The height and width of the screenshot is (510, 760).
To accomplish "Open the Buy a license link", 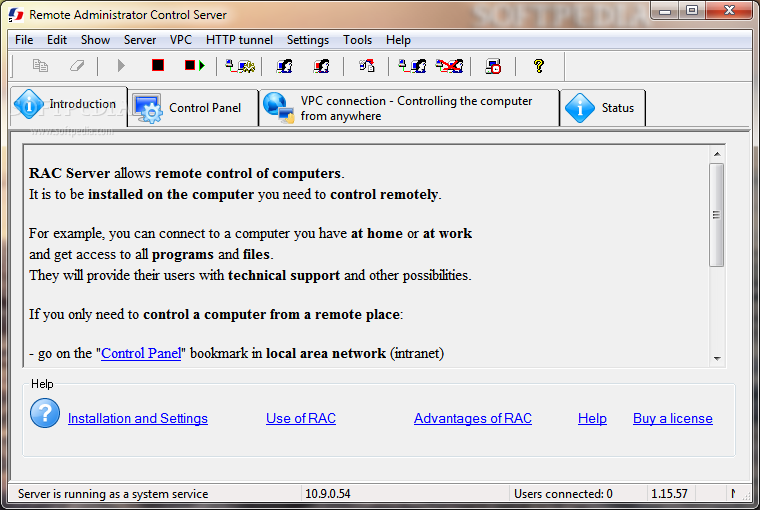I will click(673, 418).
